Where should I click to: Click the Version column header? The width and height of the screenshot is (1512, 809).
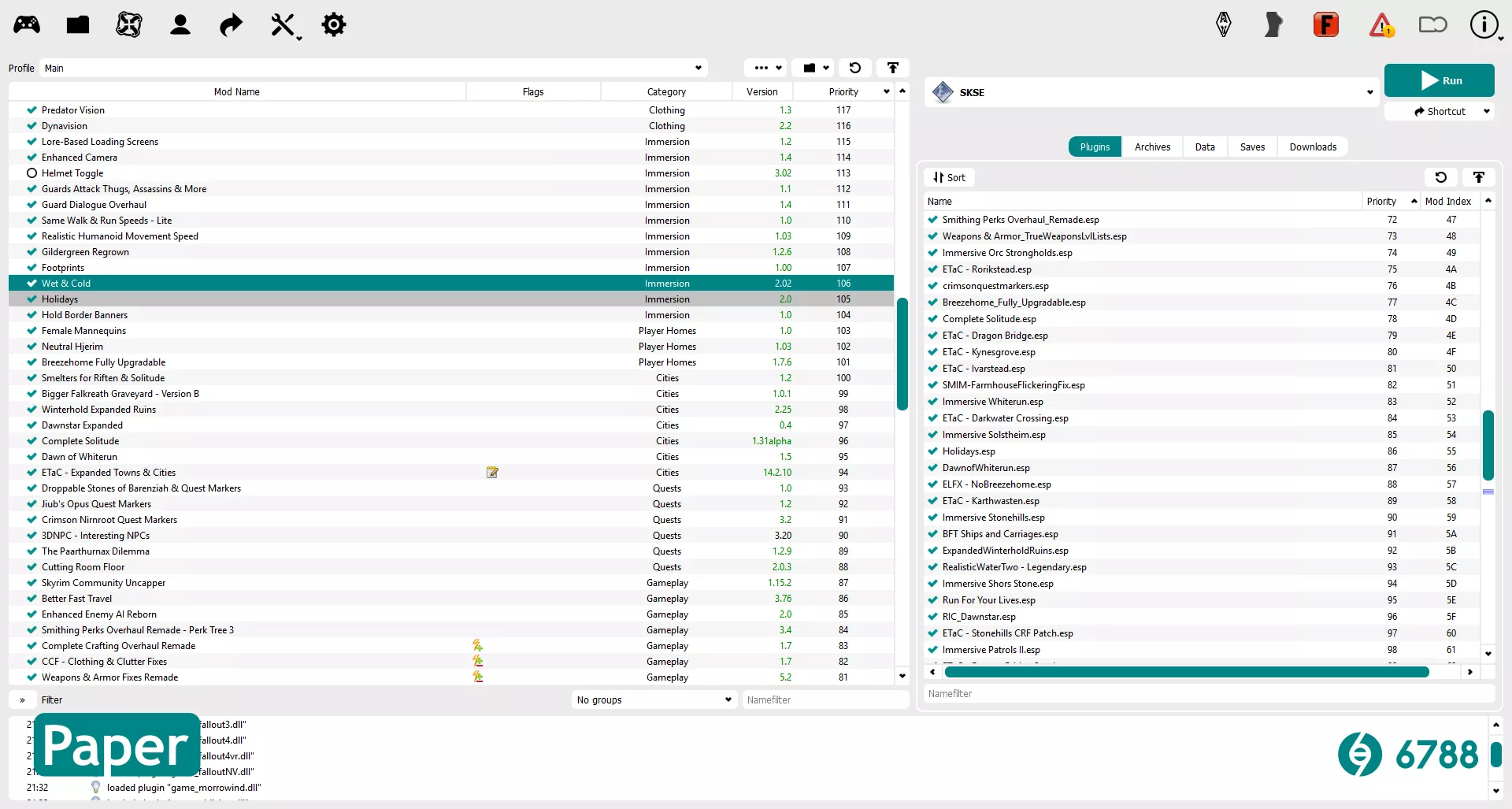coord(762,91)
